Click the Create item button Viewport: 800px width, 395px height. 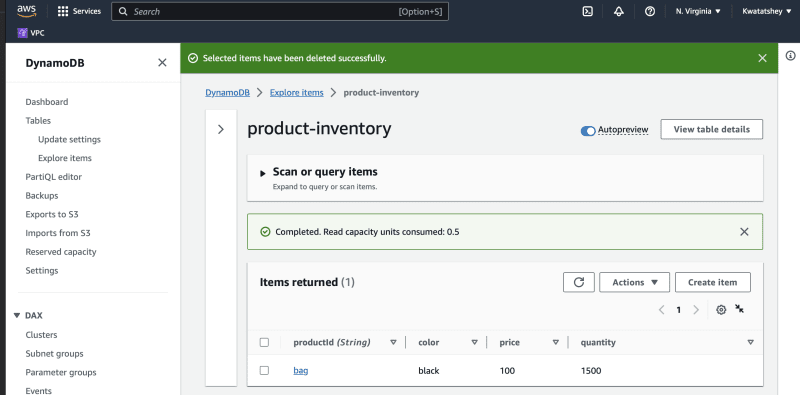pyautogui.click(x=713, y=282)
